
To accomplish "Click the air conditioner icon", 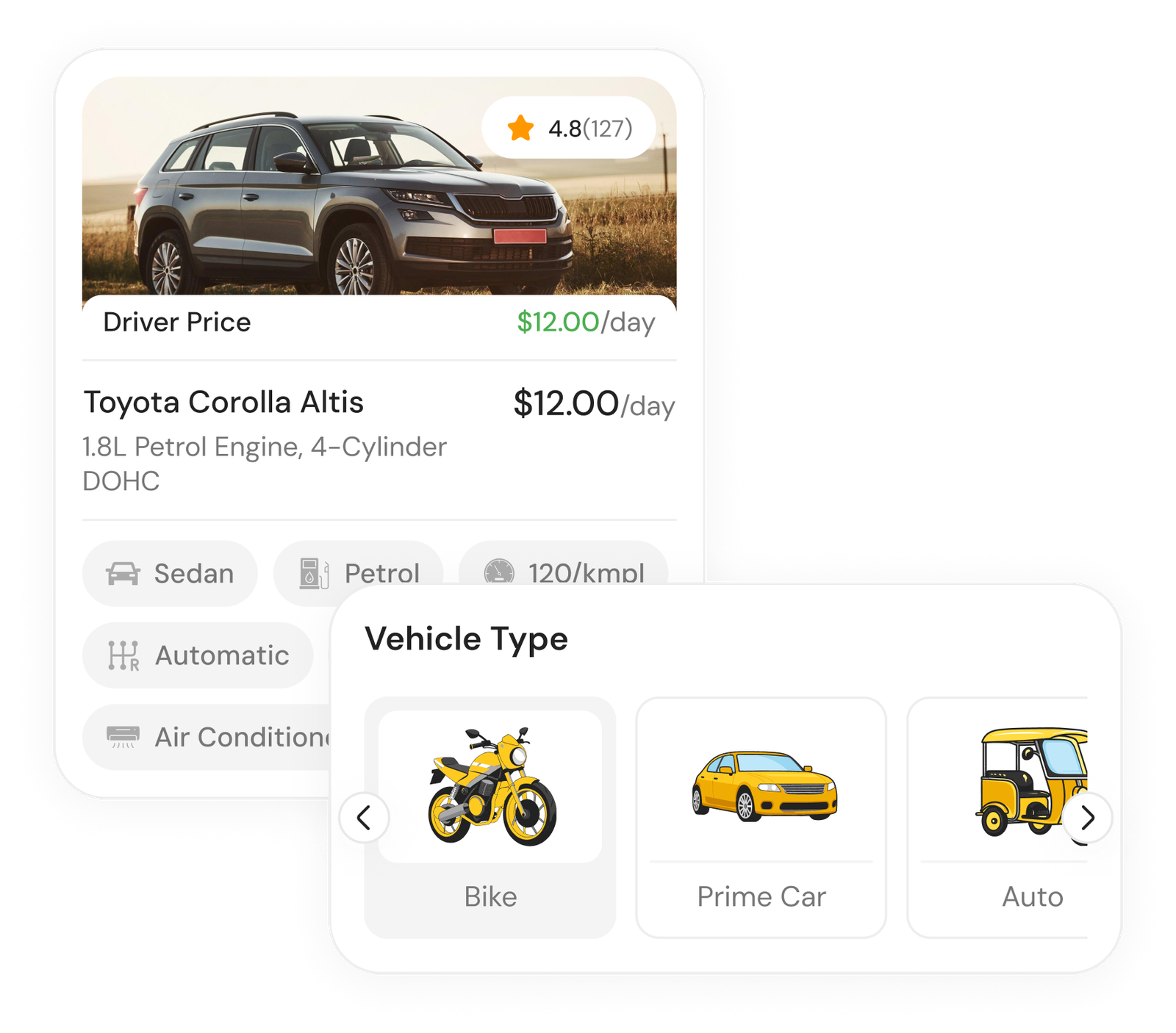I will click(x=123, y=737).
